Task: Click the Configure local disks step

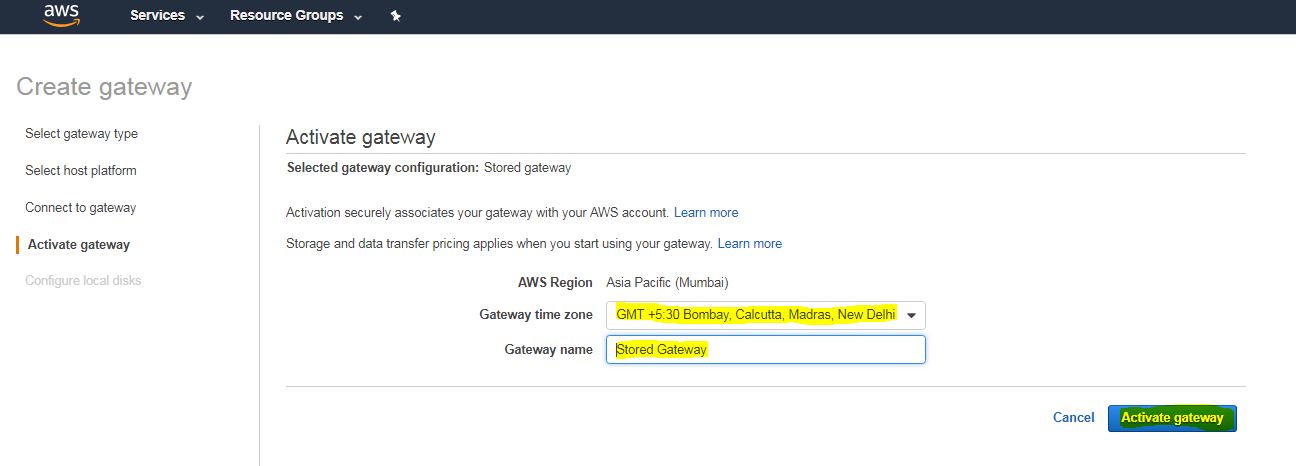Action: (x=83, y=281)
